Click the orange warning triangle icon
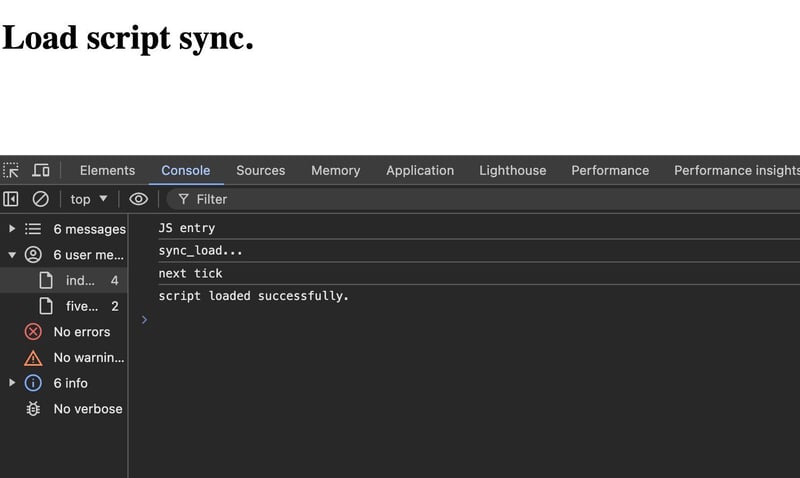Screen dimensions: 800x478 [33, 358]
